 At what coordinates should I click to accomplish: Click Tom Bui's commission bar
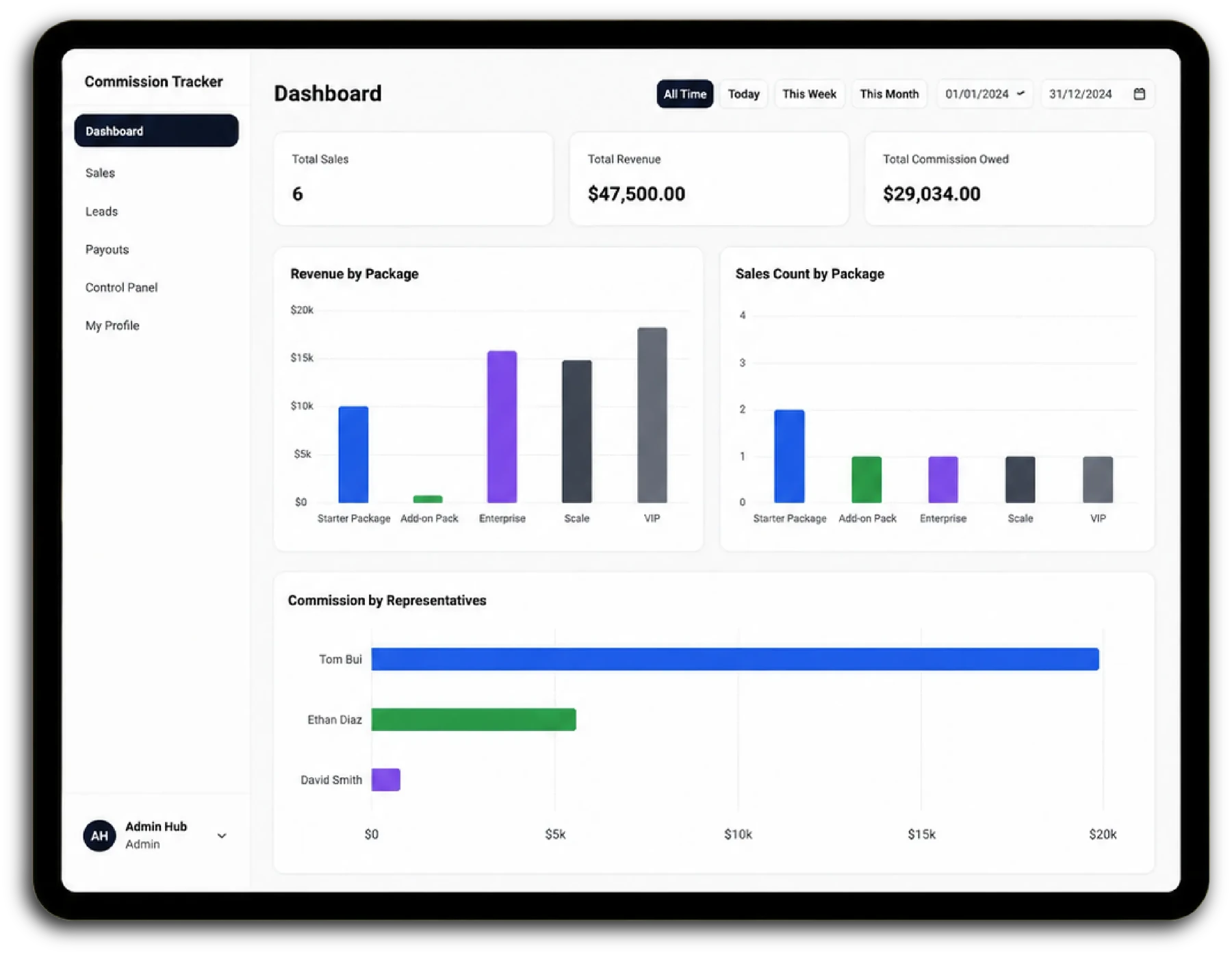coord(735,659)
